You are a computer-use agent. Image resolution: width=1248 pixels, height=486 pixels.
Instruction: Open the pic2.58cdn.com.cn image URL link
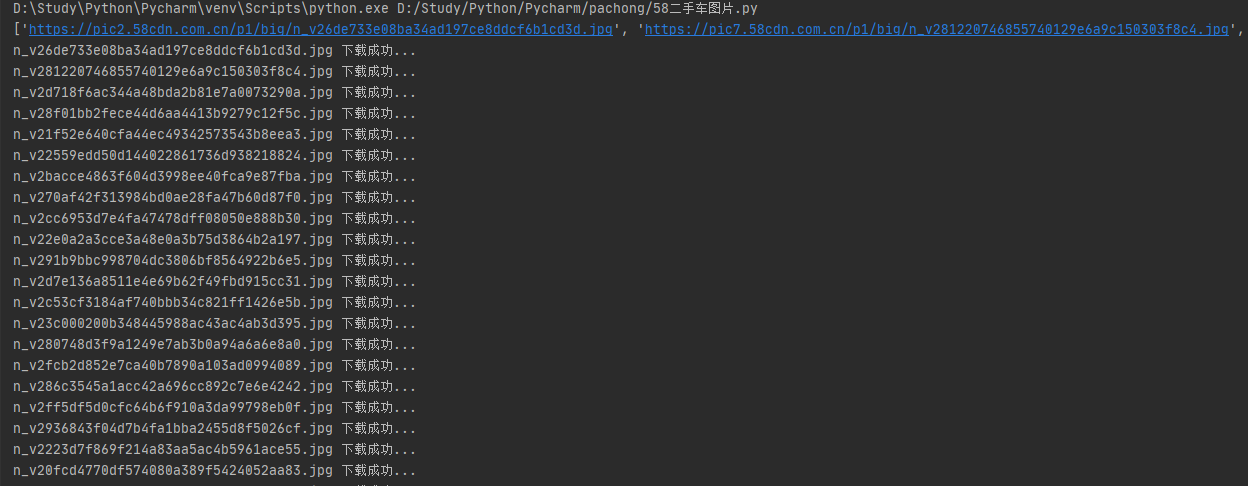click(x=320, y=30)
